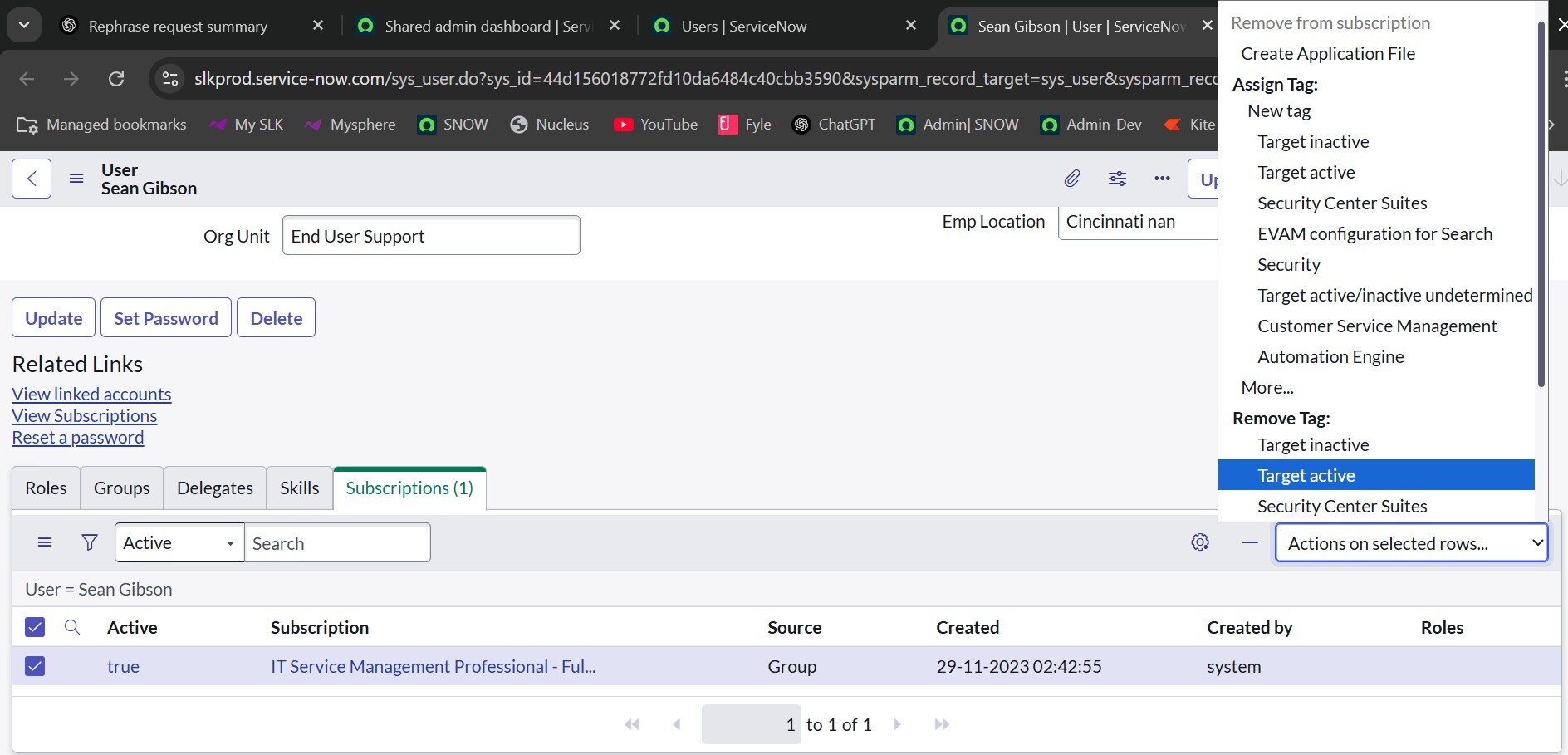The image size is (1568, 755).
Task: Open form personalization sliders icon
Action: pos(1117,179)
